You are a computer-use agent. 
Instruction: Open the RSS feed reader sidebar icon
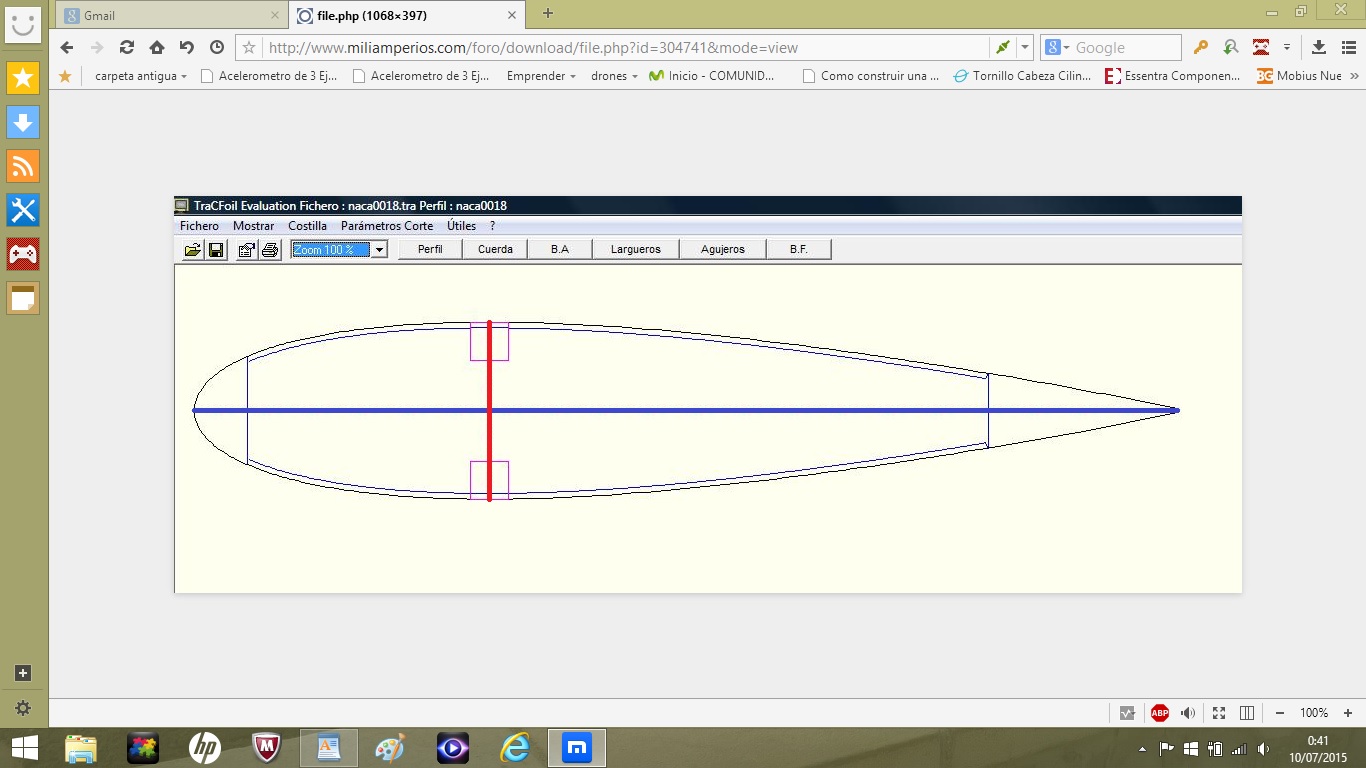[24, 165]
